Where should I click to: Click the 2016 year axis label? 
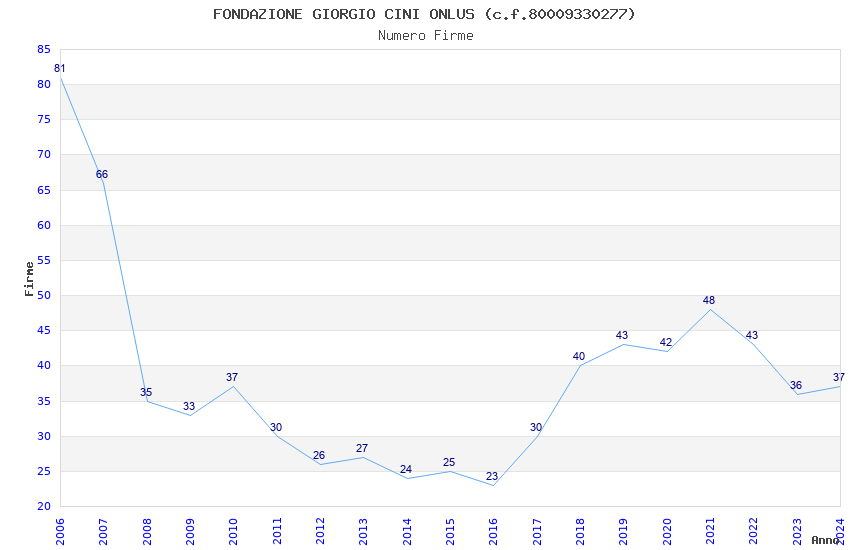493,532
